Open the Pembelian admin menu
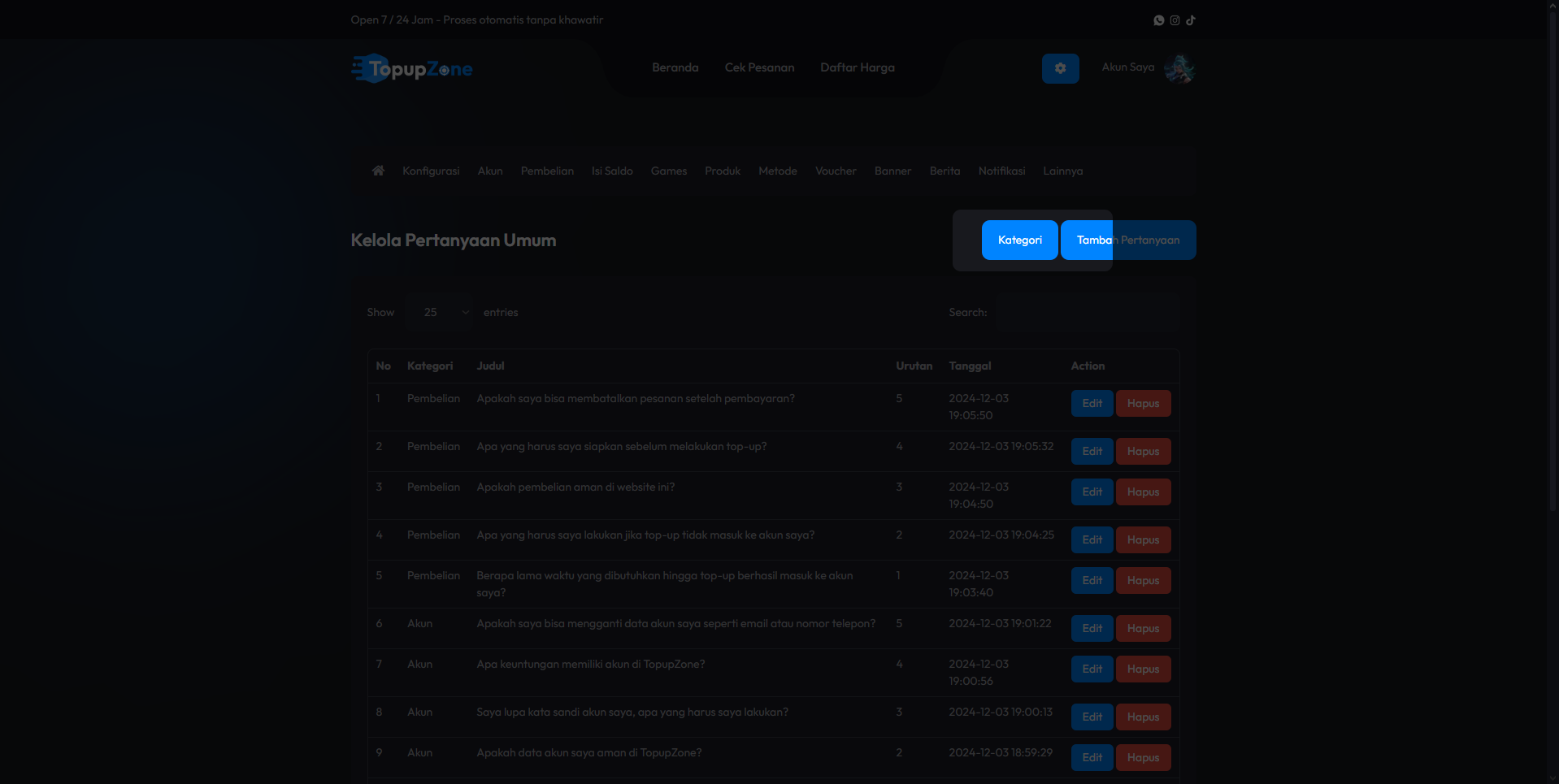The width and height of the screenshot is (1559, 784). (547, 171)
